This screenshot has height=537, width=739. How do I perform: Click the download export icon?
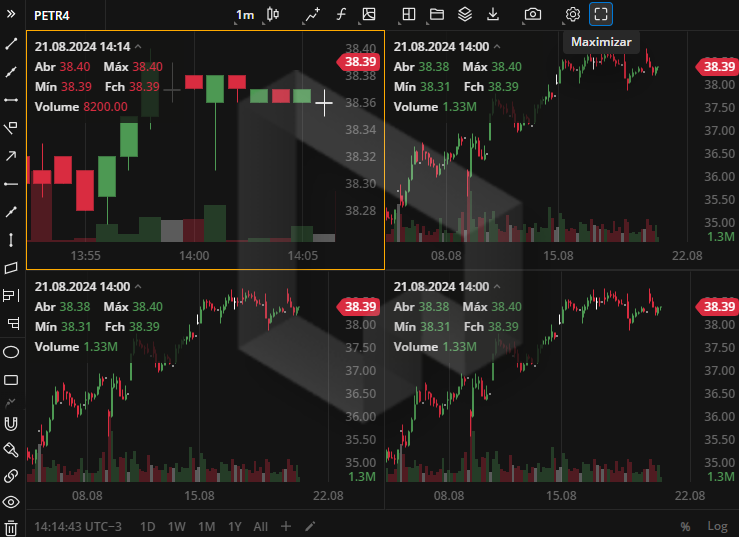[493, 15]
